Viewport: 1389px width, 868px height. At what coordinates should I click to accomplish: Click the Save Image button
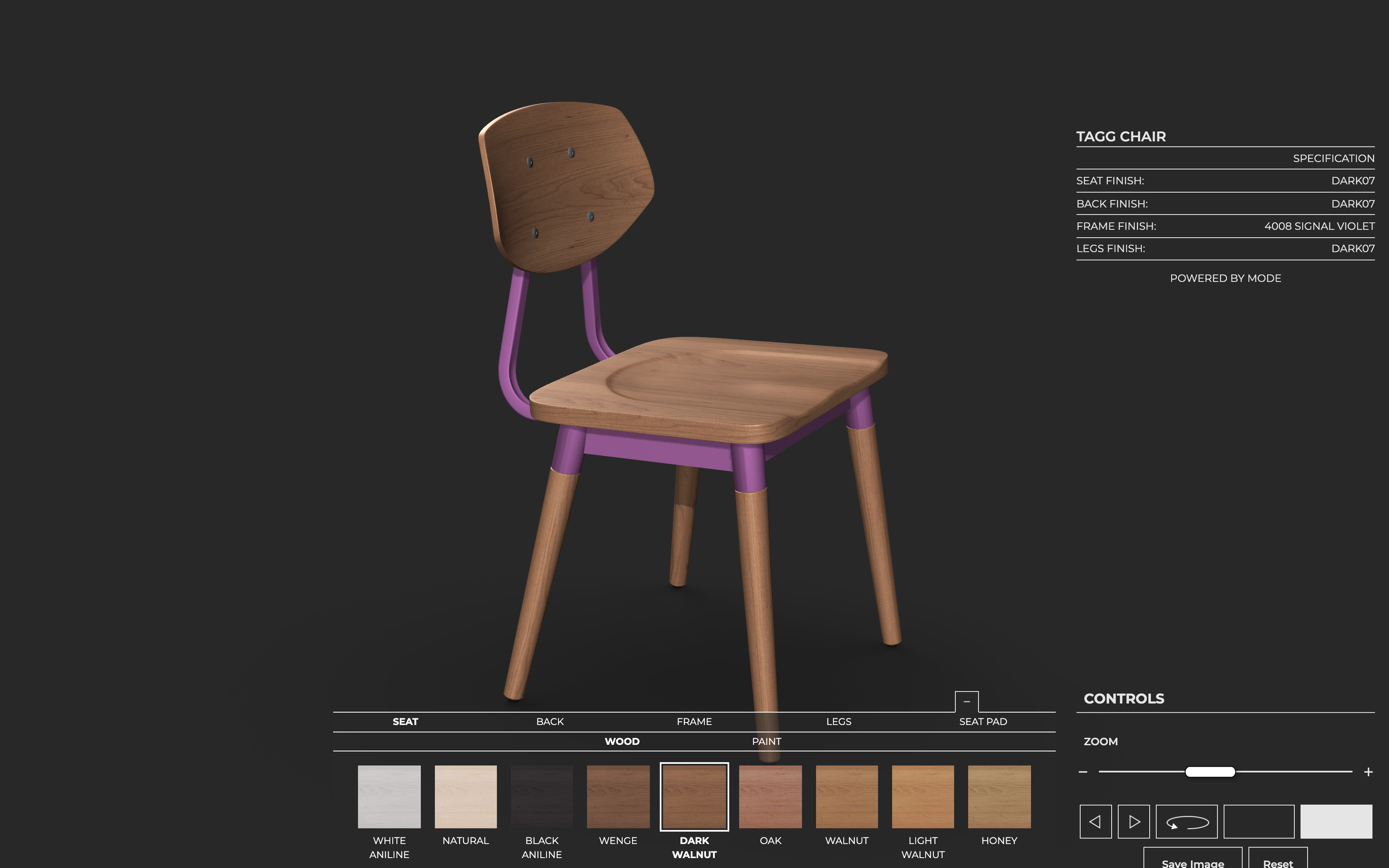(1193, 860)
